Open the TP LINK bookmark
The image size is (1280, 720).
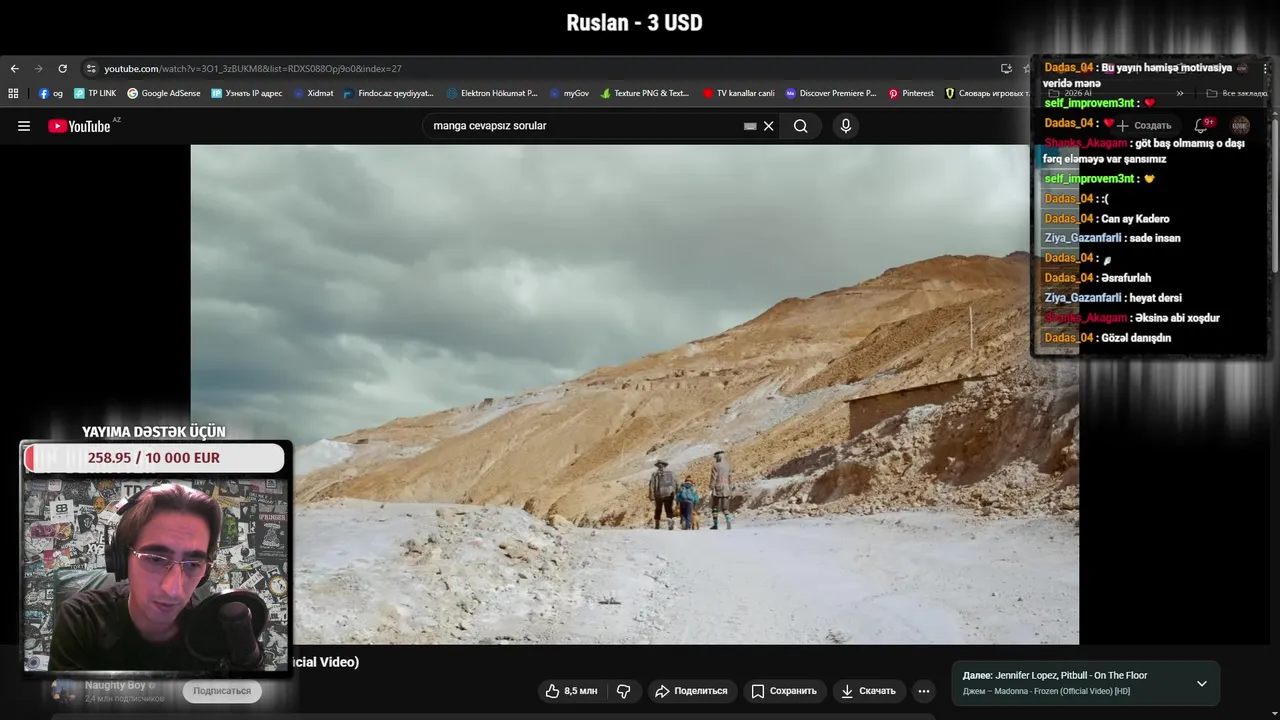[95, 93]
